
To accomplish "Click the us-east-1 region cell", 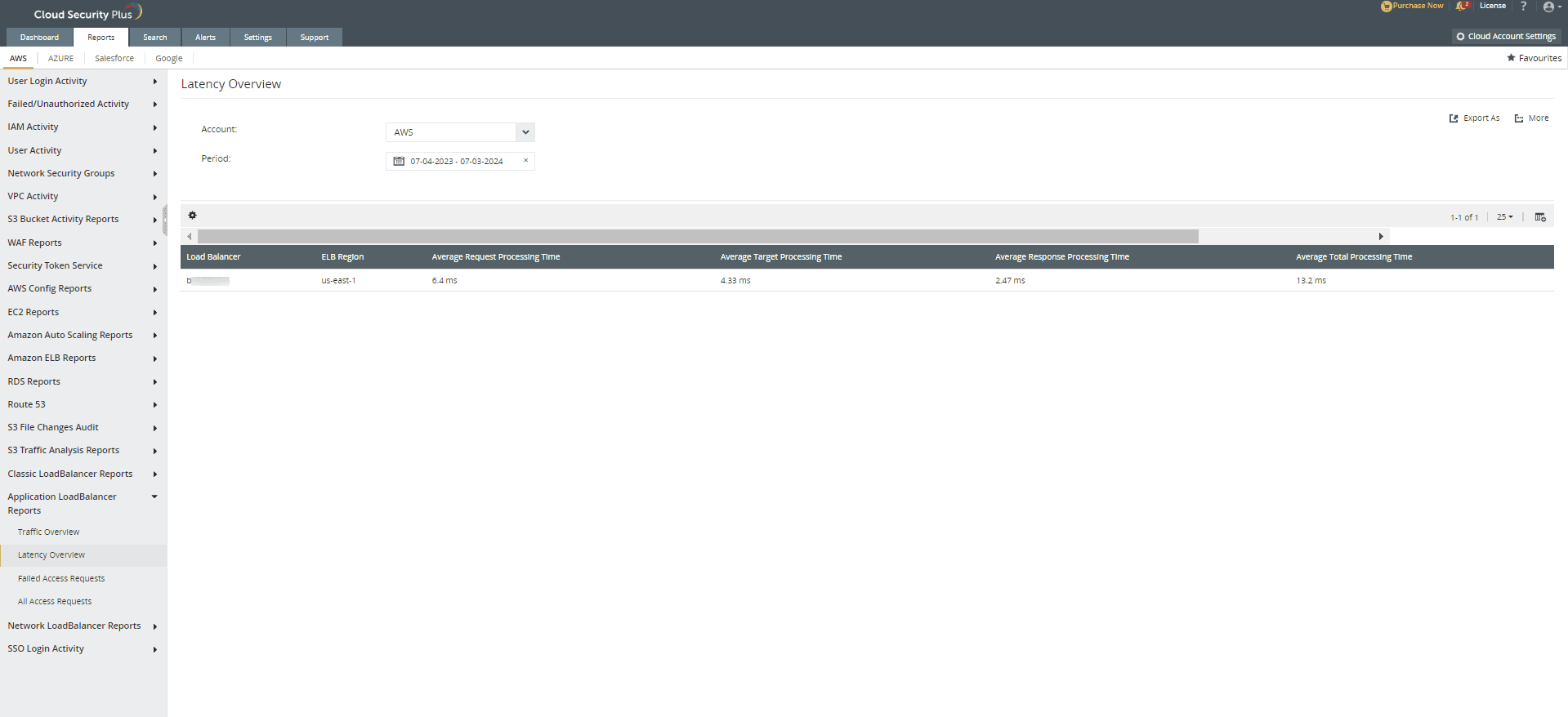I will pos(338,280).
